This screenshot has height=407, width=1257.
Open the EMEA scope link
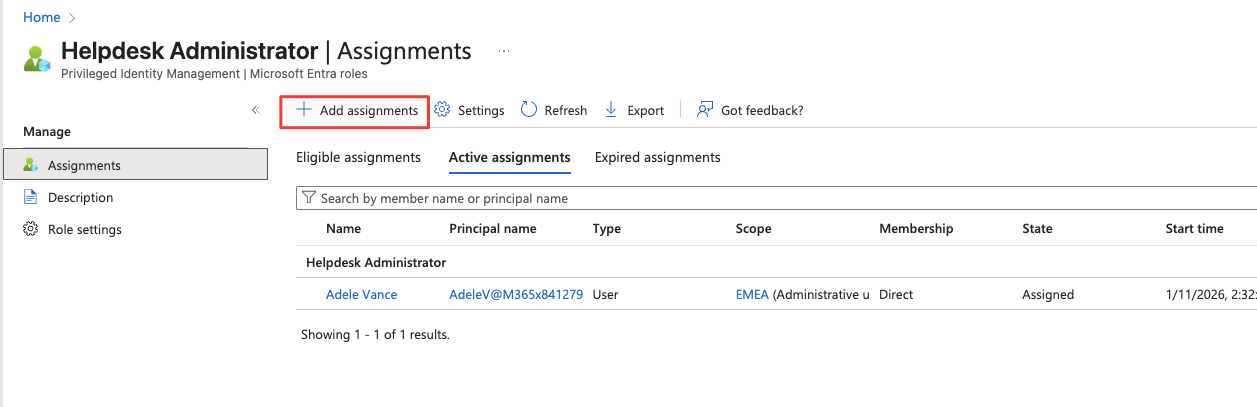[x=752, y=294]
